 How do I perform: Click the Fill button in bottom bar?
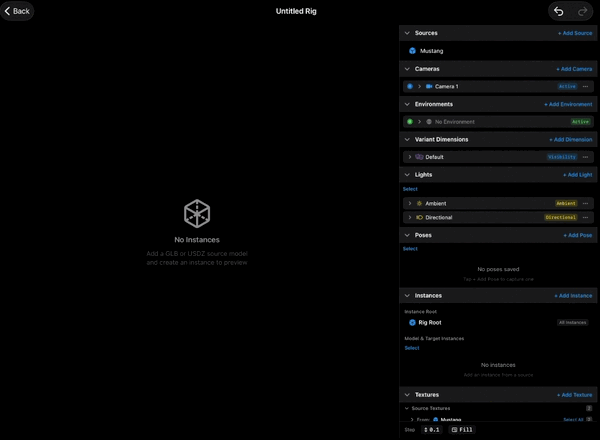click(462, 430)
